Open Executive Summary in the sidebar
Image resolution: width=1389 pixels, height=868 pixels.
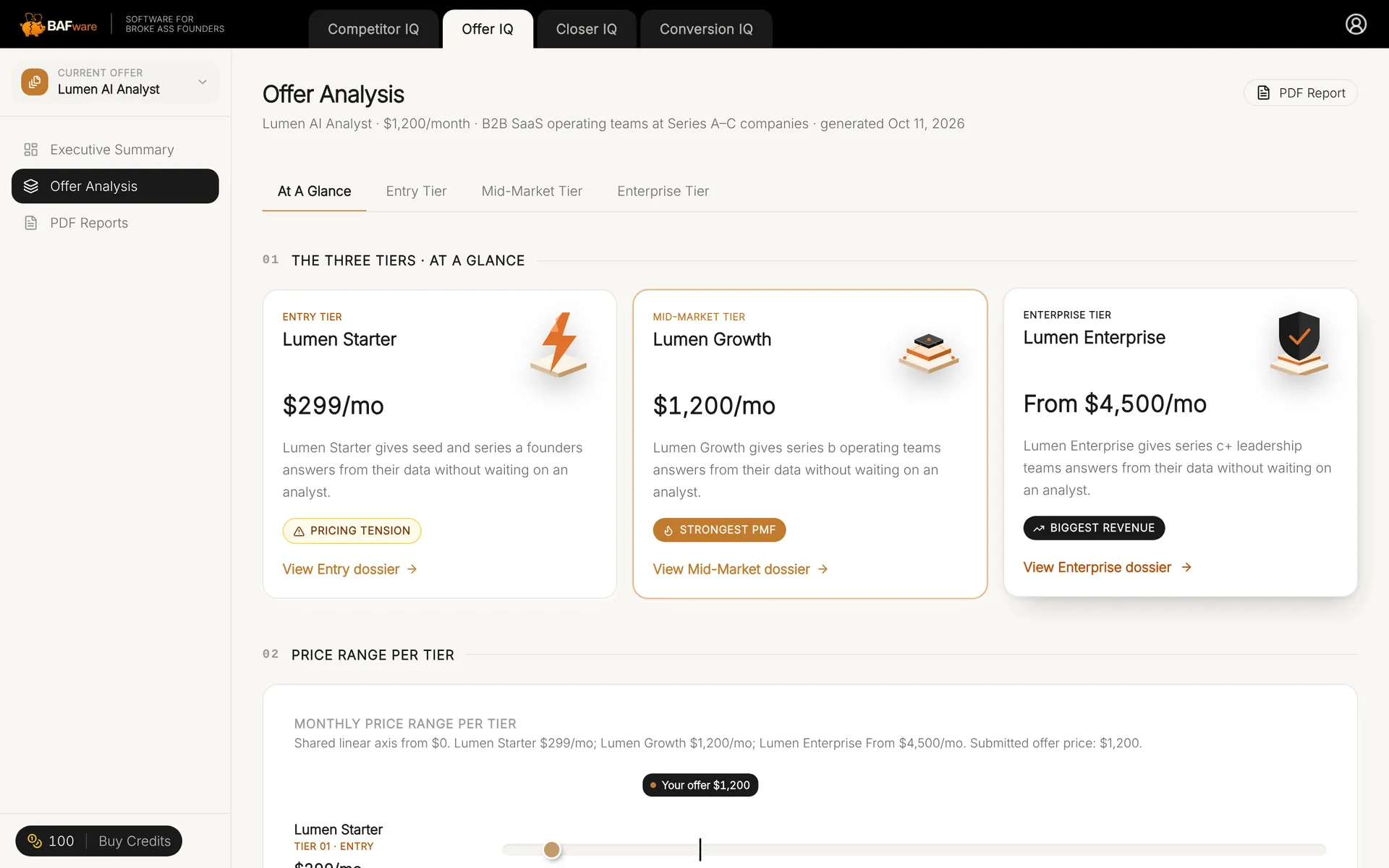click(115, 150)
